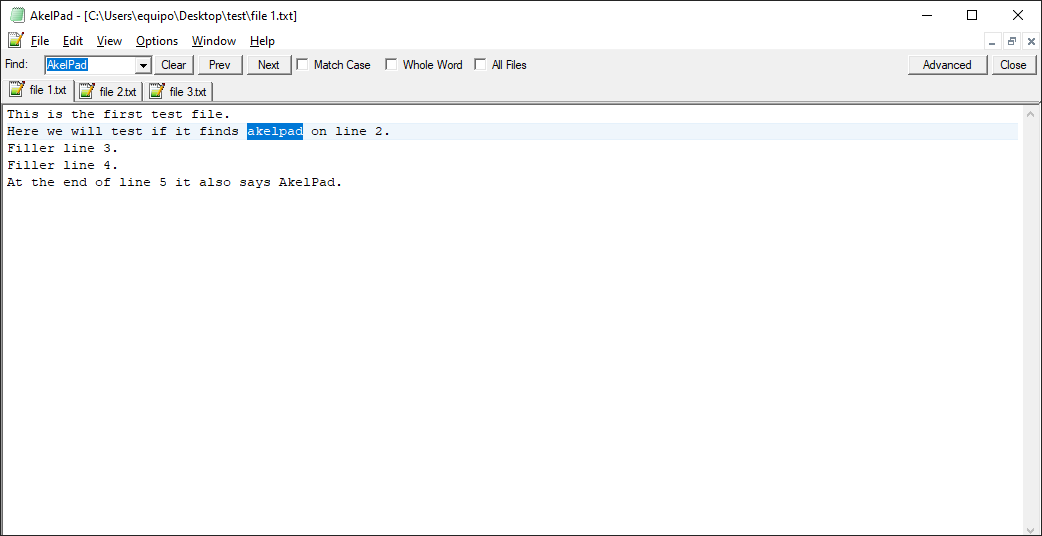Click the document icon on file 1.txt tab
This screenshot has width=1042, height=536.
(17, 90)
